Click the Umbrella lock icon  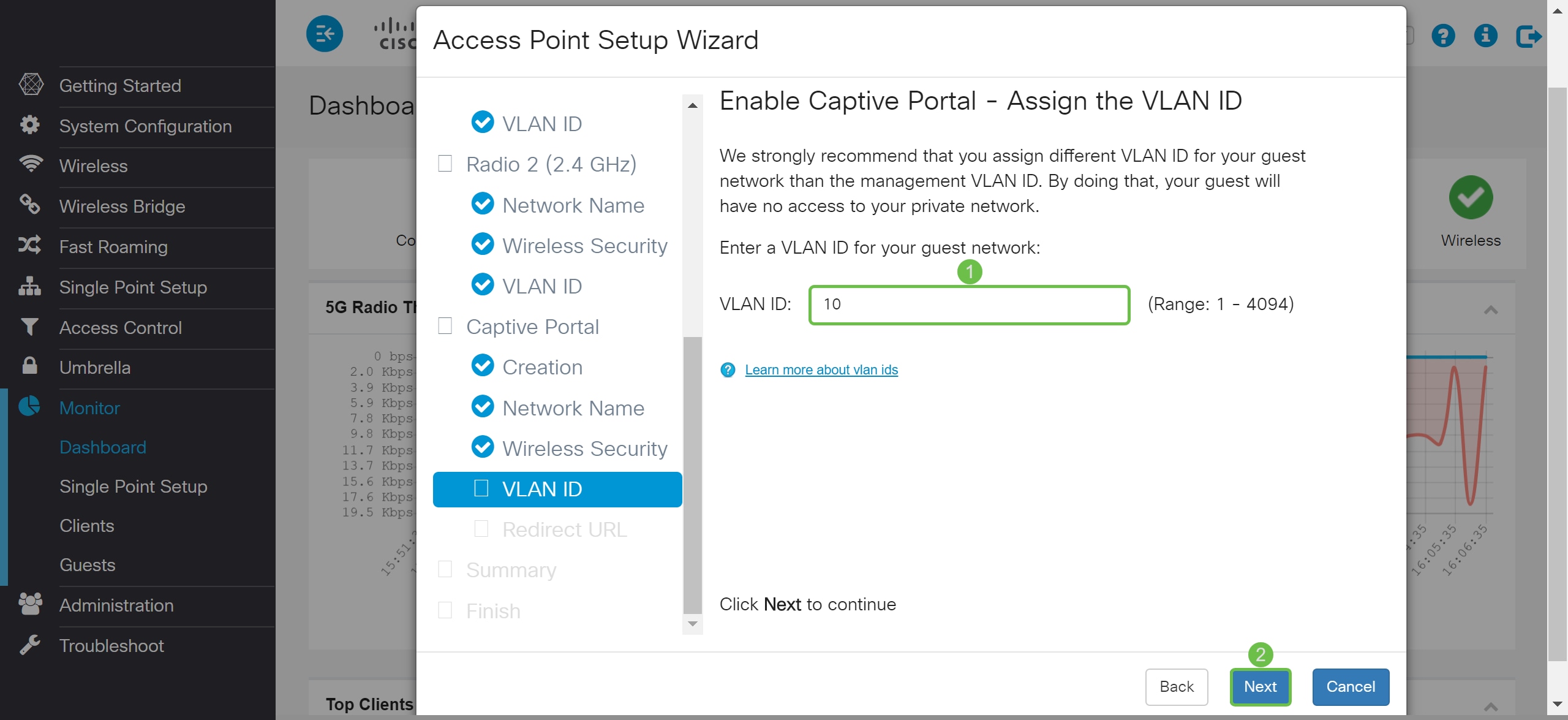pyautogui.click(x=29, y=366)
